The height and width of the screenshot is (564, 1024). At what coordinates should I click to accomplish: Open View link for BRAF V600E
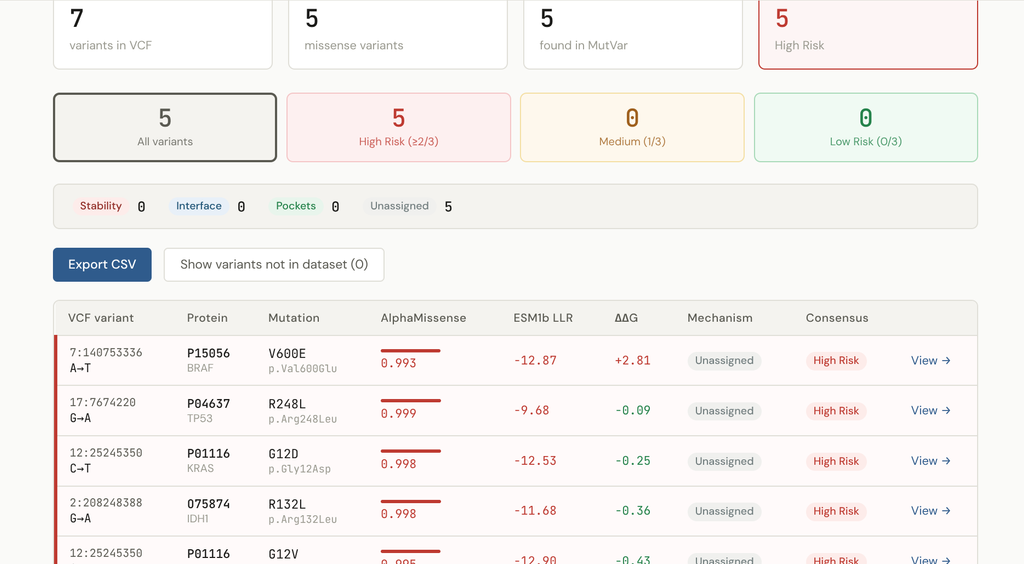(930, 361)
